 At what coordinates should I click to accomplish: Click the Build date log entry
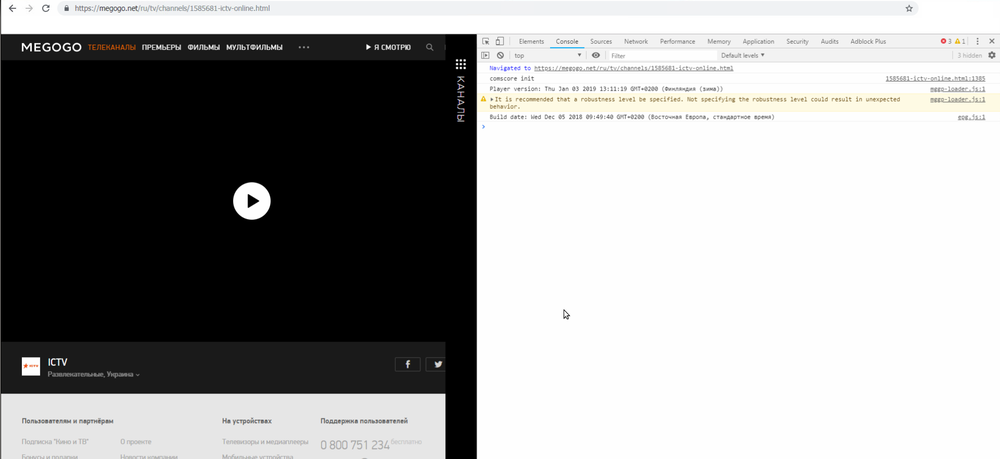pyautogui.click(x=632, y=117)
